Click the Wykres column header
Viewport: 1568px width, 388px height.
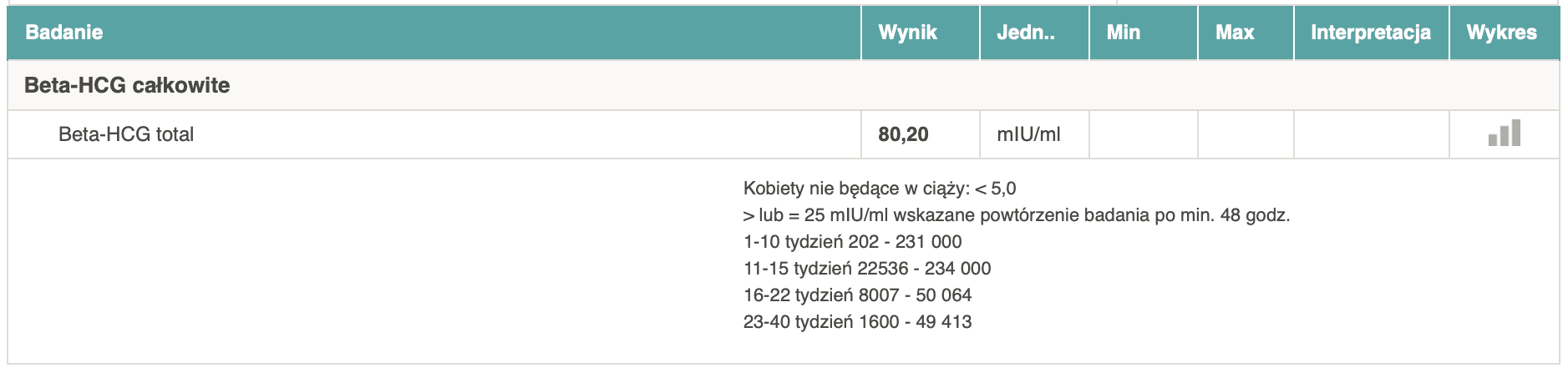1501,33
